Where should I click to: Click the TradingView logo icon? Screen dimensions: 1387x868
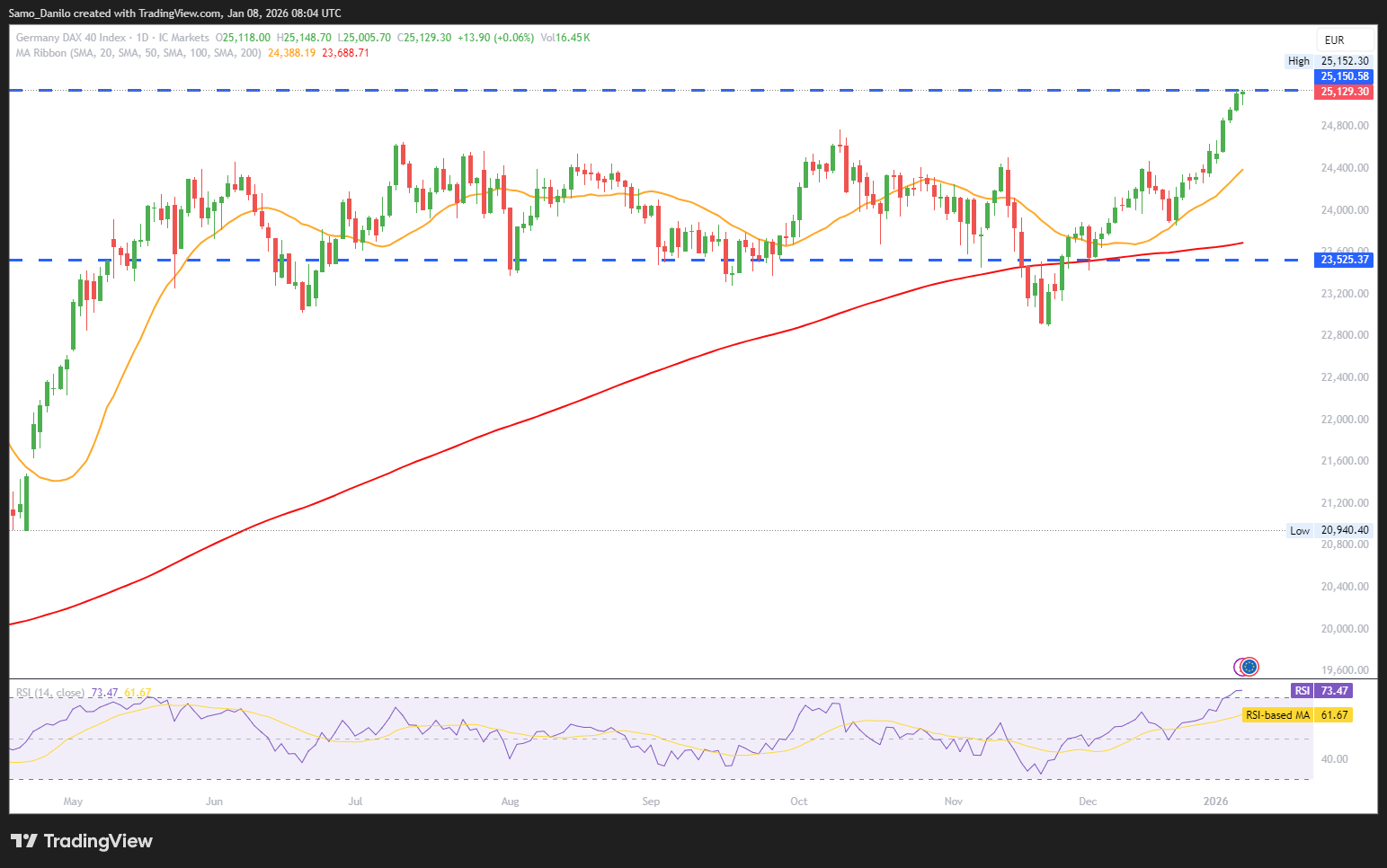24,841
